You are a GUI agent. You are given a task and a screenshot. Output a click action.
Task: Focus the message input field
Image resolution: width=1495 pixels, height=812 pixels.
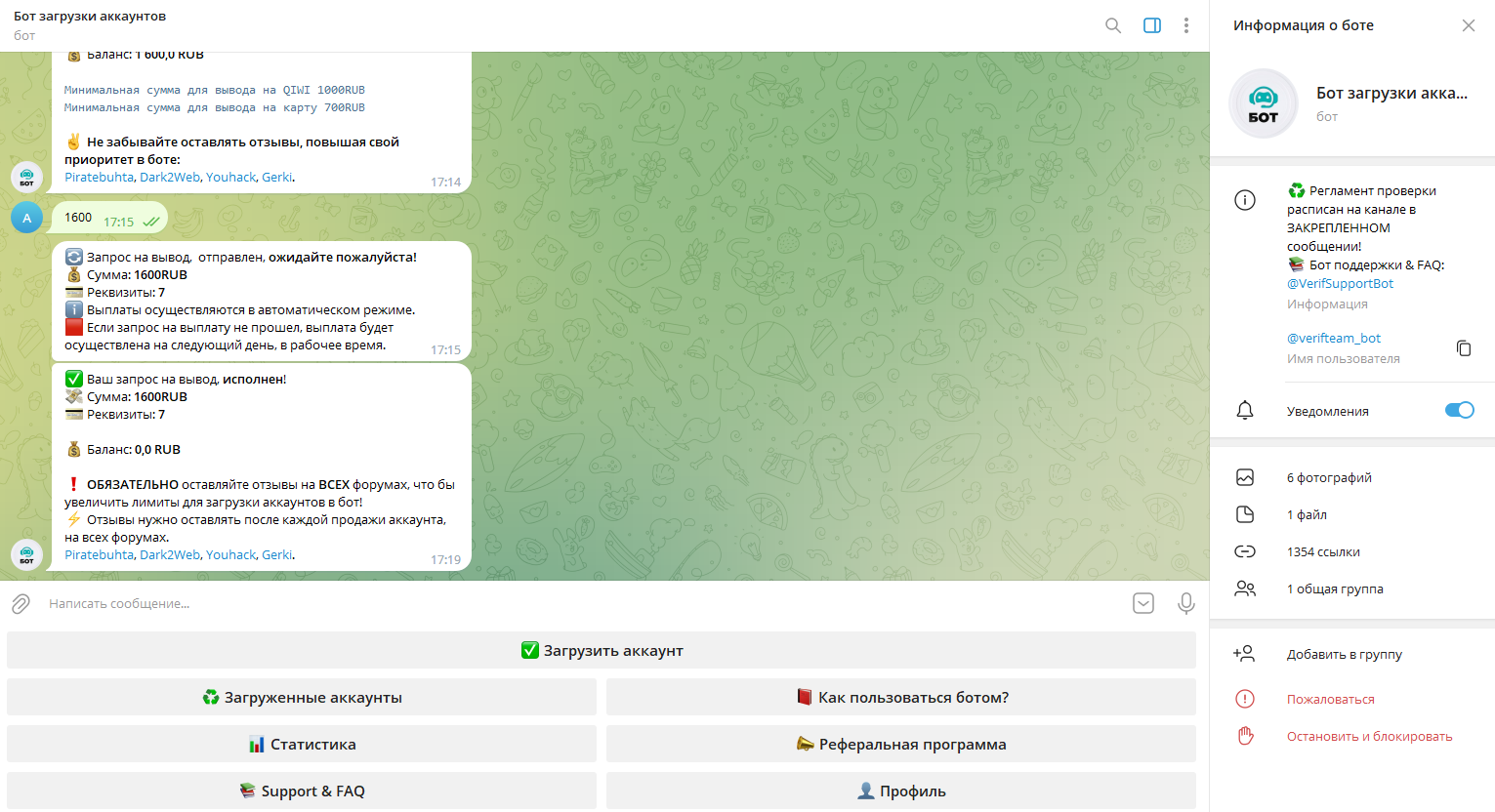tap(576, 604)
